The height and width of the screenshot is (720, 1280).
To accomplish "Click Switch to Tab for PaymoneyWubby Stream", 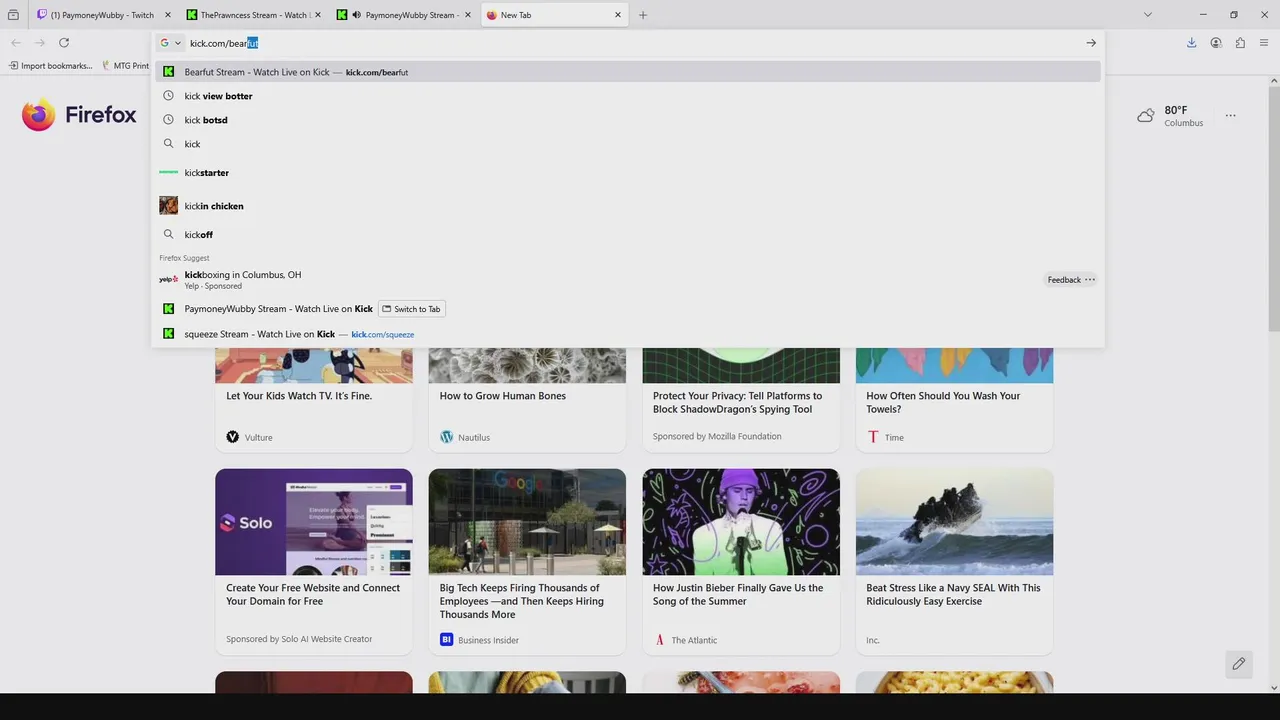I will click(412, 309).
